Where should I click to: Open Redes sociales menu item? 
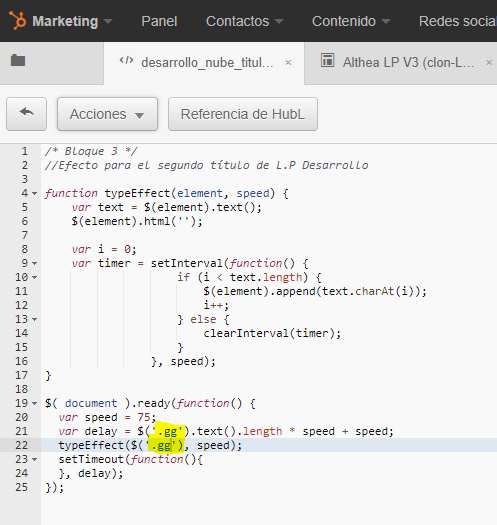457,21
